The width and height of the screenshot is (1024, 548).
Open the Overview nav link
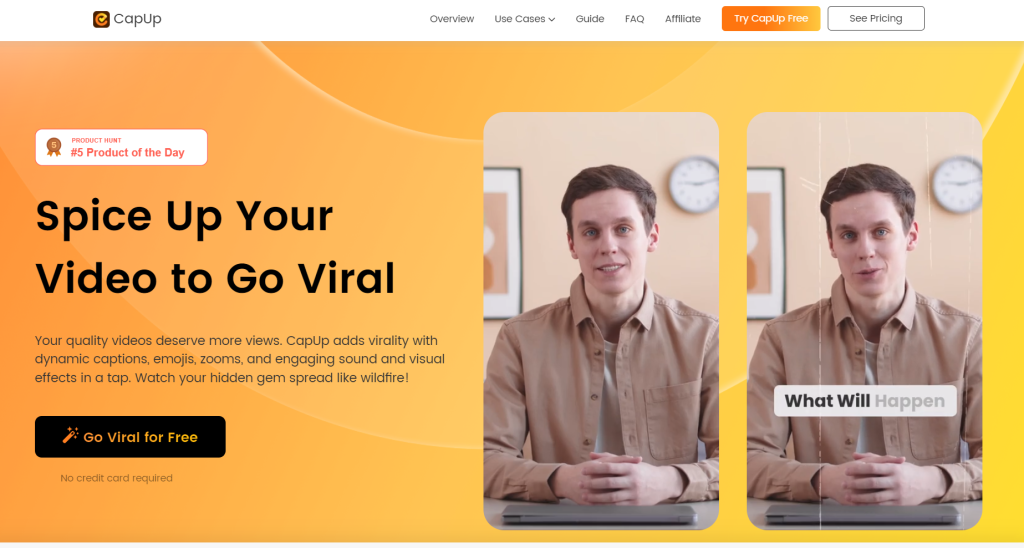point(452,19)
